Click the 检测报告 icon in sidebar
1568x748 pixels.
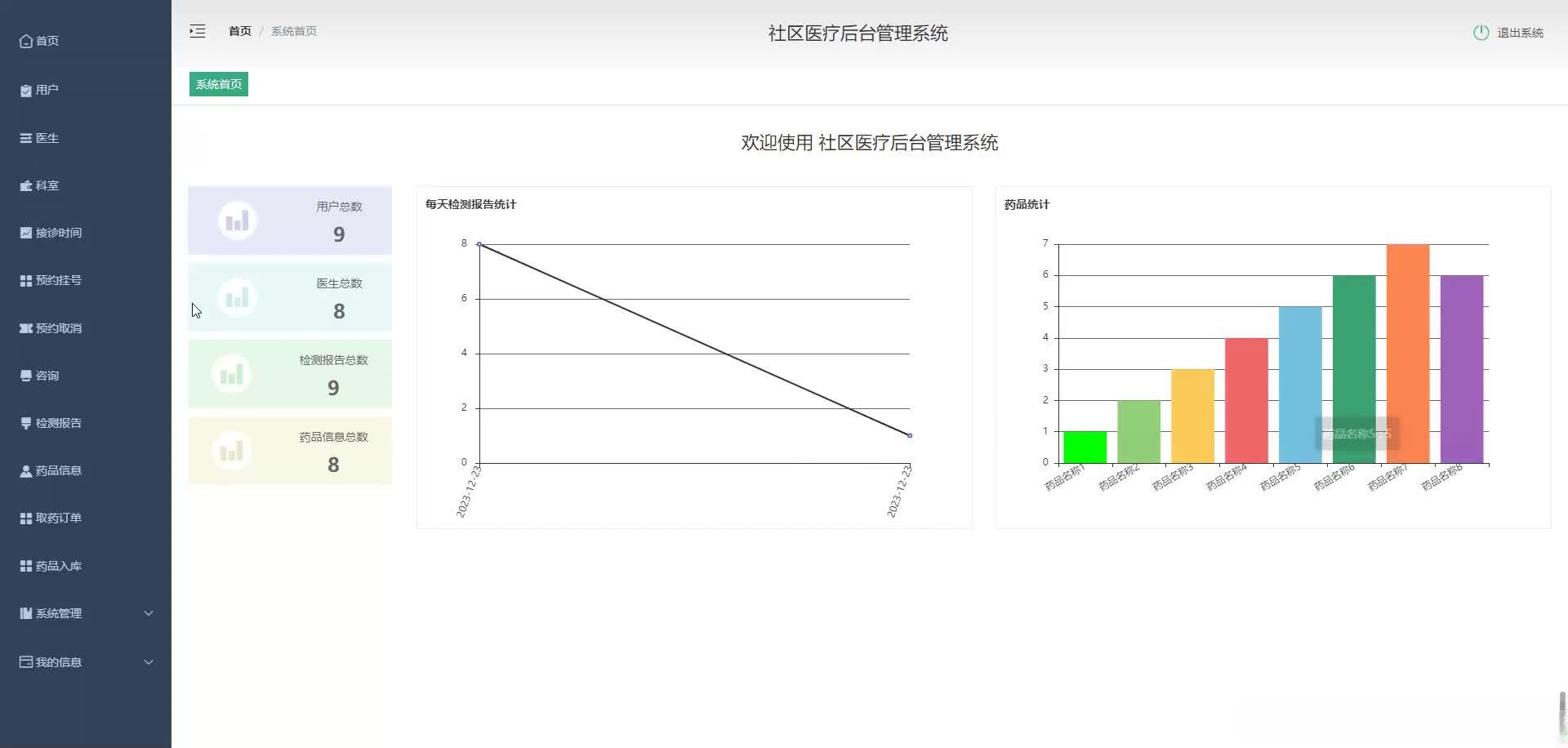point(26,423)
